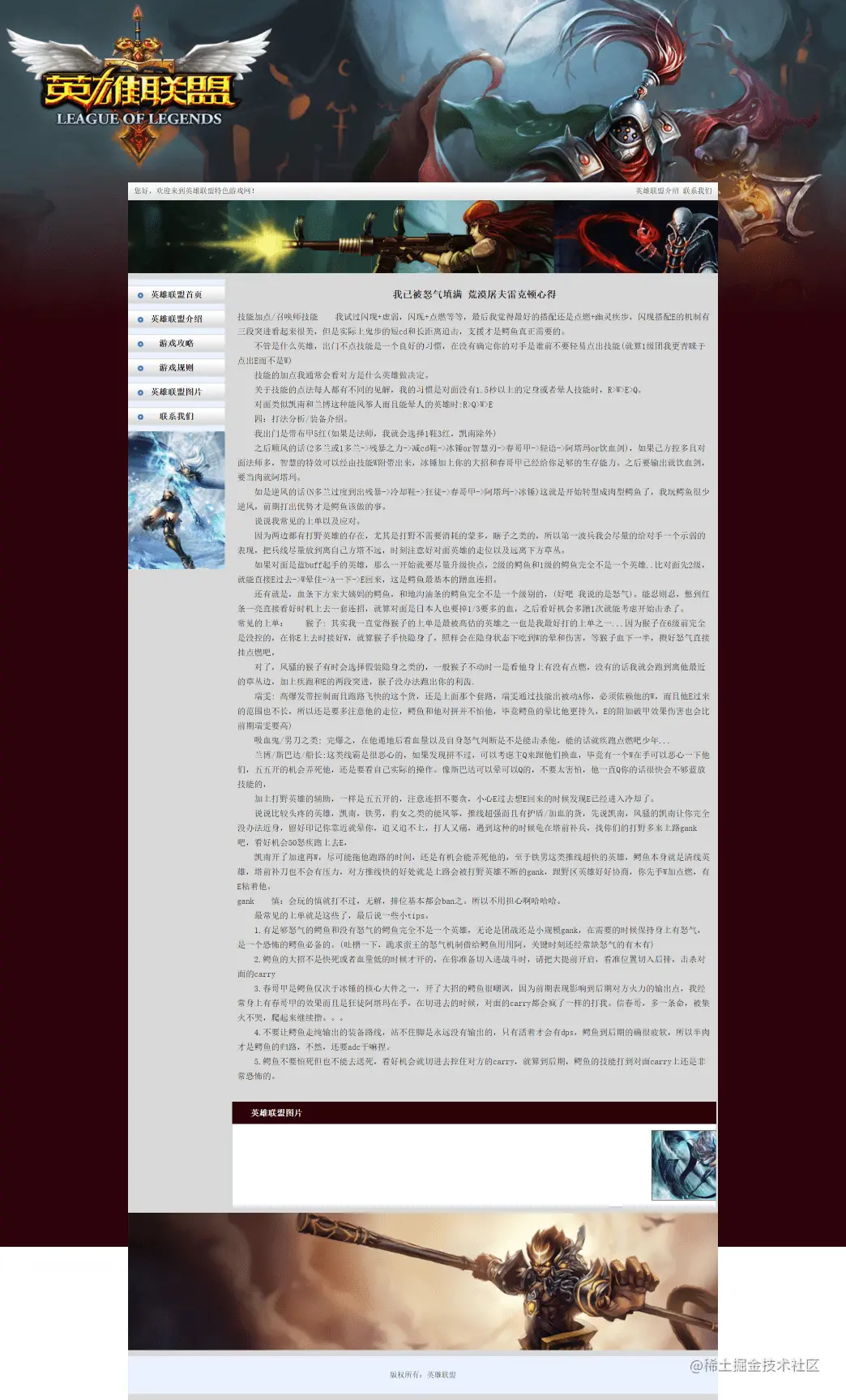Viewport: 846px width, 1400px height.
Task: Click the League of Legends logo
Action: tap(139, 87)
